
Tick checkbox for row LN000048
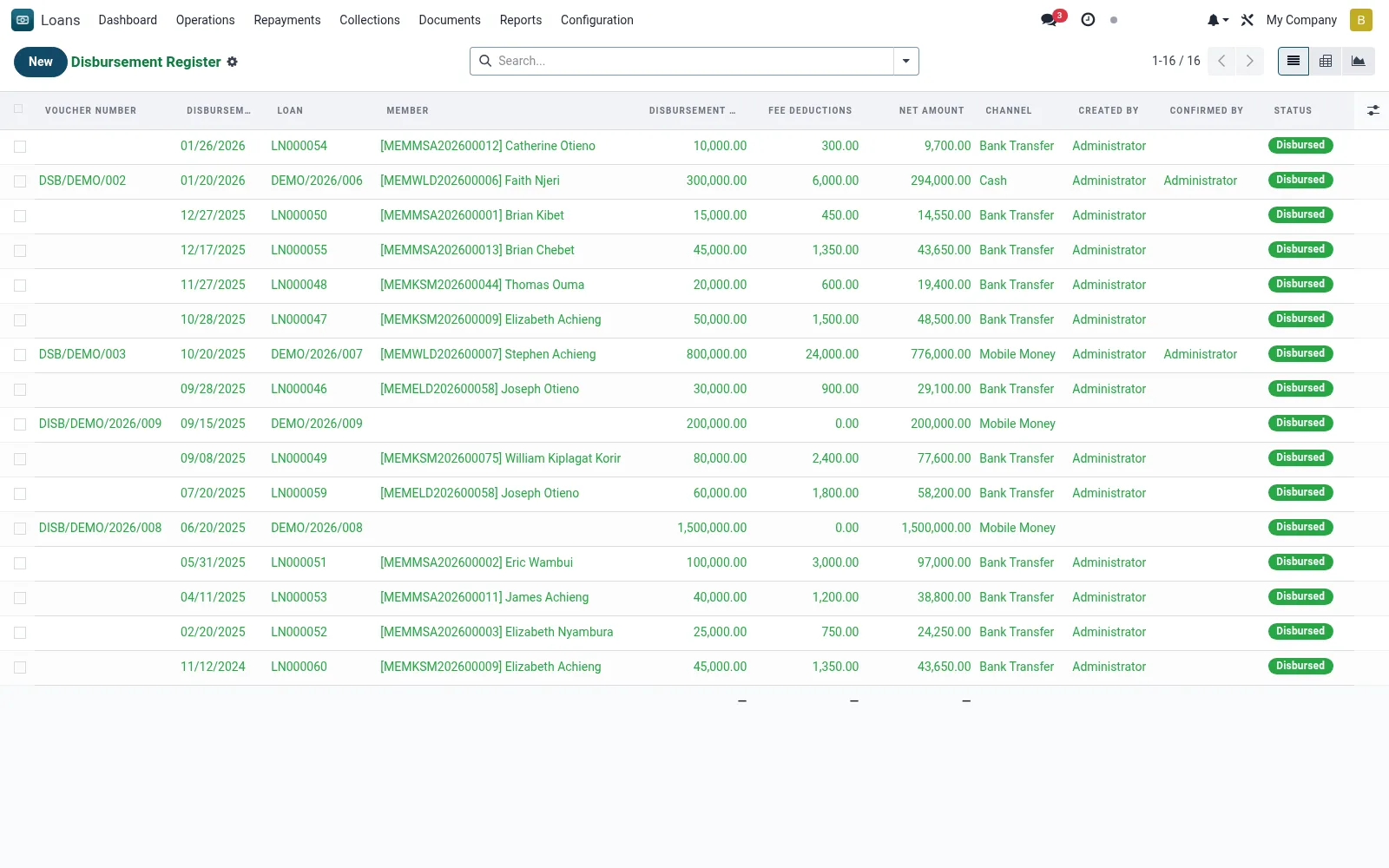pyautogui.click(x=20, y=286)
